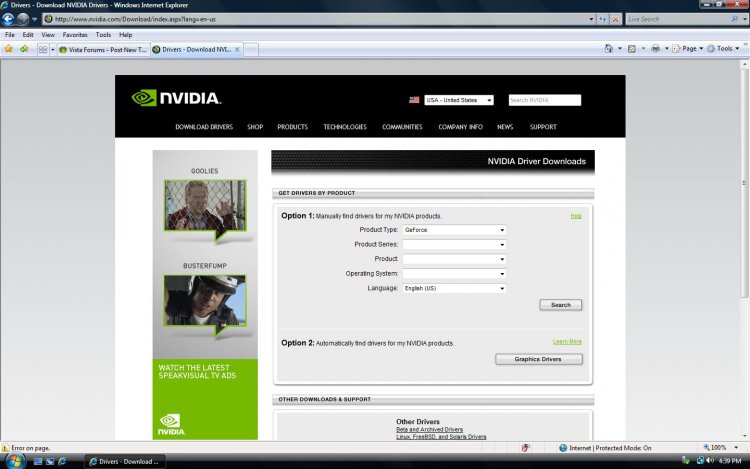Viewport: 750px width, 469px height.
Task: Open the Product Series dropdown
Action: point(454,245)
